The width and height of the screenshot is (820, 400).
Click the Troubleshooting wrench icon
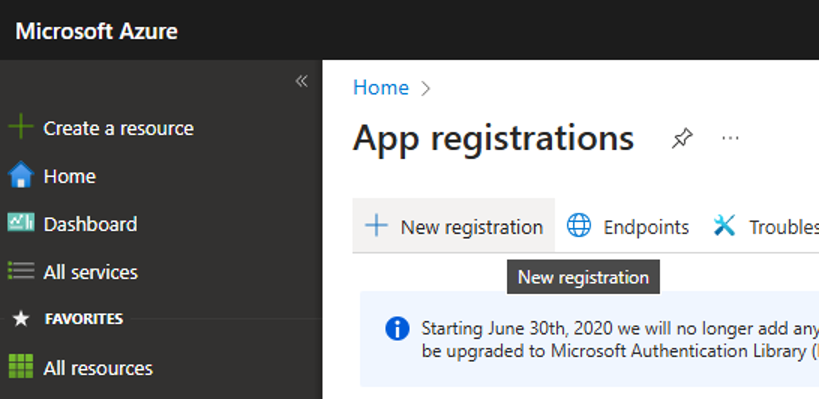[x=725, y=226]
